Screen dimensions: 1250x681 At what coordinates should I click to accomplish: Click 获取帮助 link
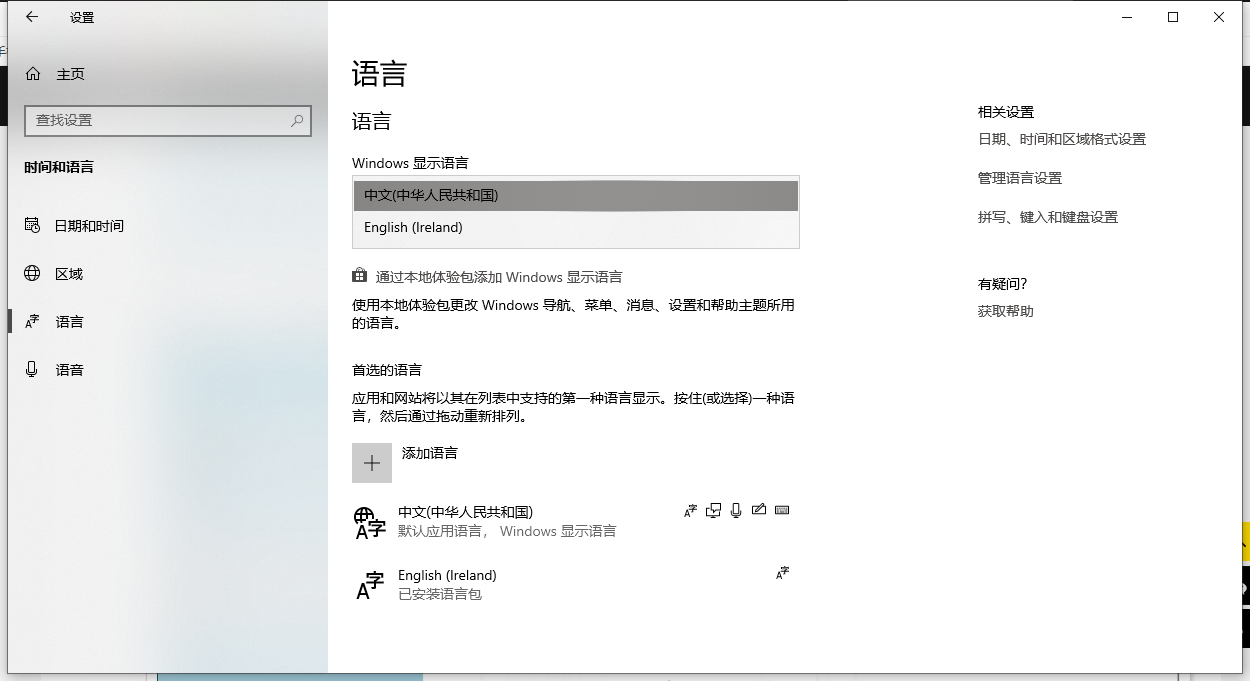[1006, 311]
